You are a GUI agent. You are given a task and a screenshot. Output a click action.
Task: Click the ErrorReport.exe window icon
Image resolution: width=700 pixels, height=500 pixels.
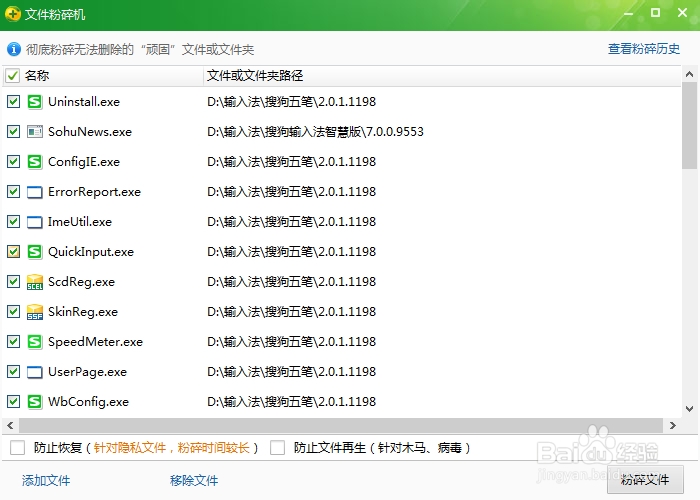35,192
